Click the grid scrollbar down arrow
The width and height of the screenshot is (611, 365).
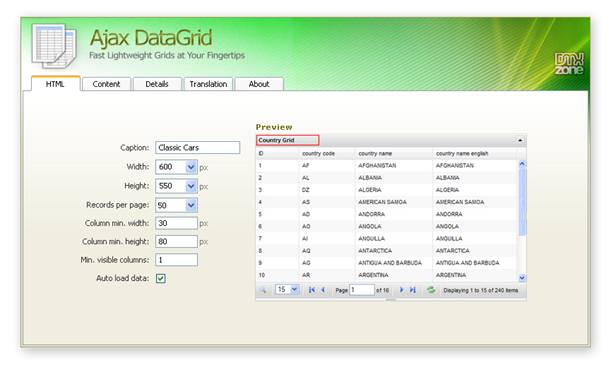(522, 278)
